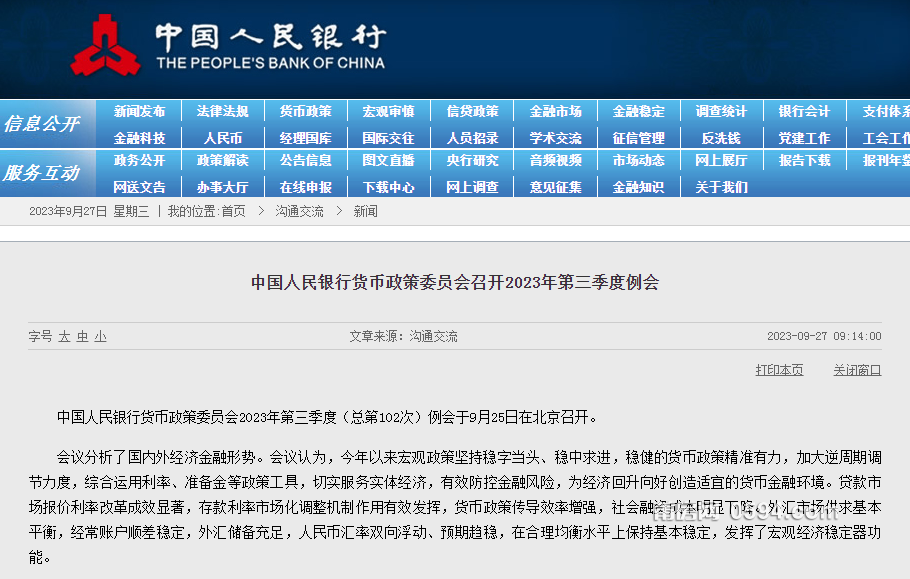This screenshot has width=910, height=579.
Task: Open the 法律法规 navigation item
Action: 223,111
